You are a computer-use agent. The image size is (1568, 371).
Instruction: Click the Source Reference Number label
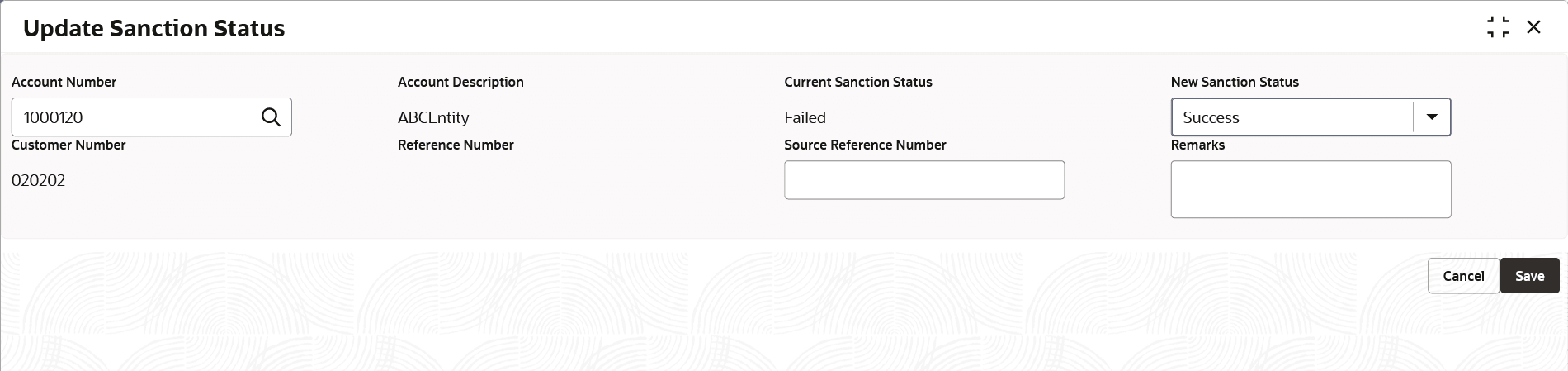tap(865, 145)
